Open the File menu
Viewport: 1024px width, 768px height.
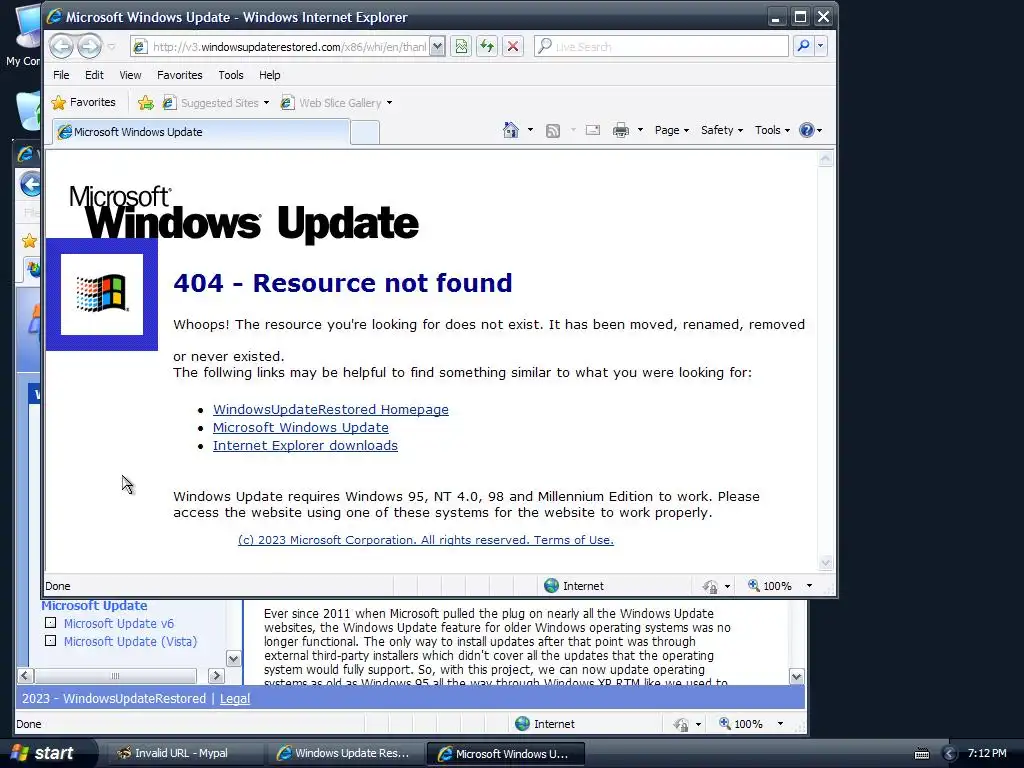pyautogui.click(x=61, y=75)
